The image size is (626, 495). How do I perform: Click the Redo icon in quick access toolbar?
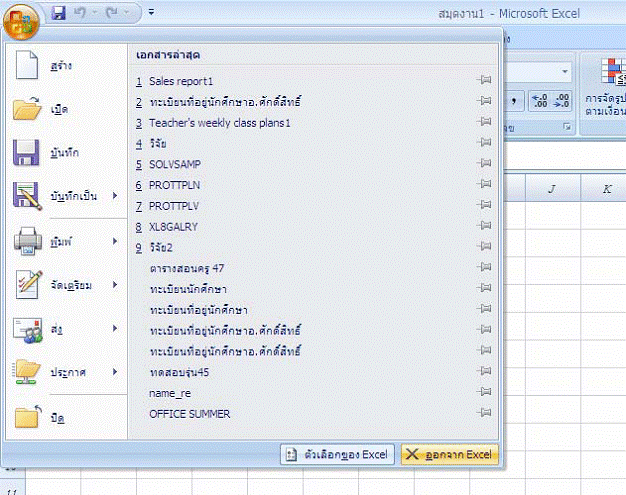(x=111, y=13)
